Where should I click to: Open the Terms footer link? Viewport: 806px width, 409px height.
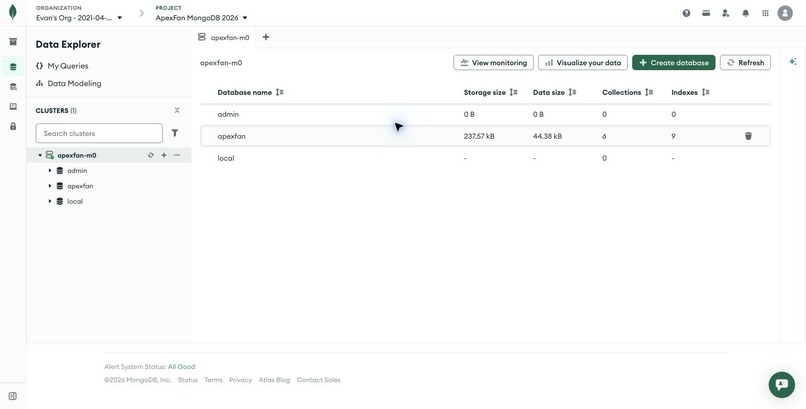click(x=213, y=380)
